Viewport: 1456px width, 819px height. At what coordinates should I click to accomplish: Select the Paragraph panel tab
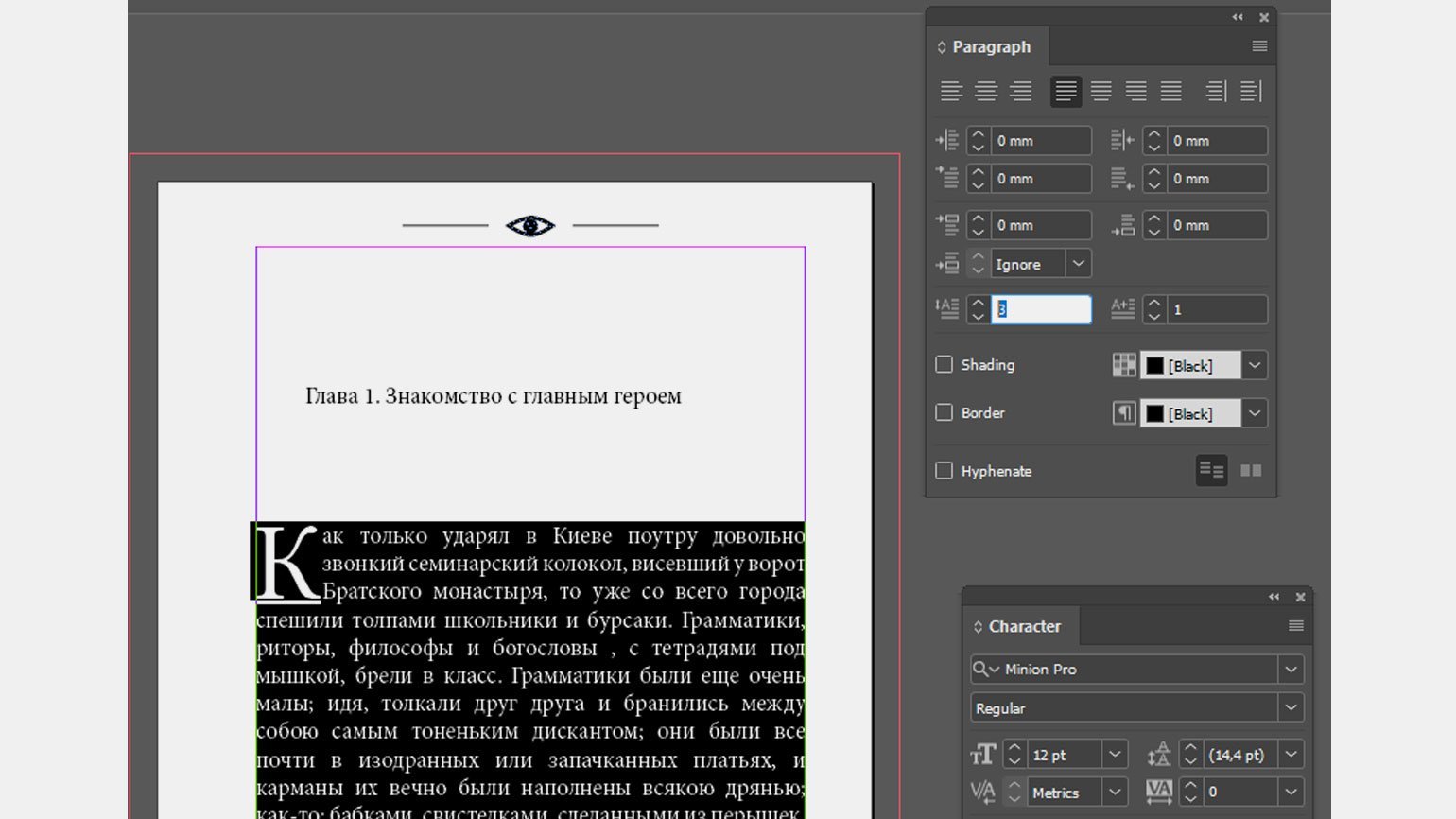click(x=990, y=47)
